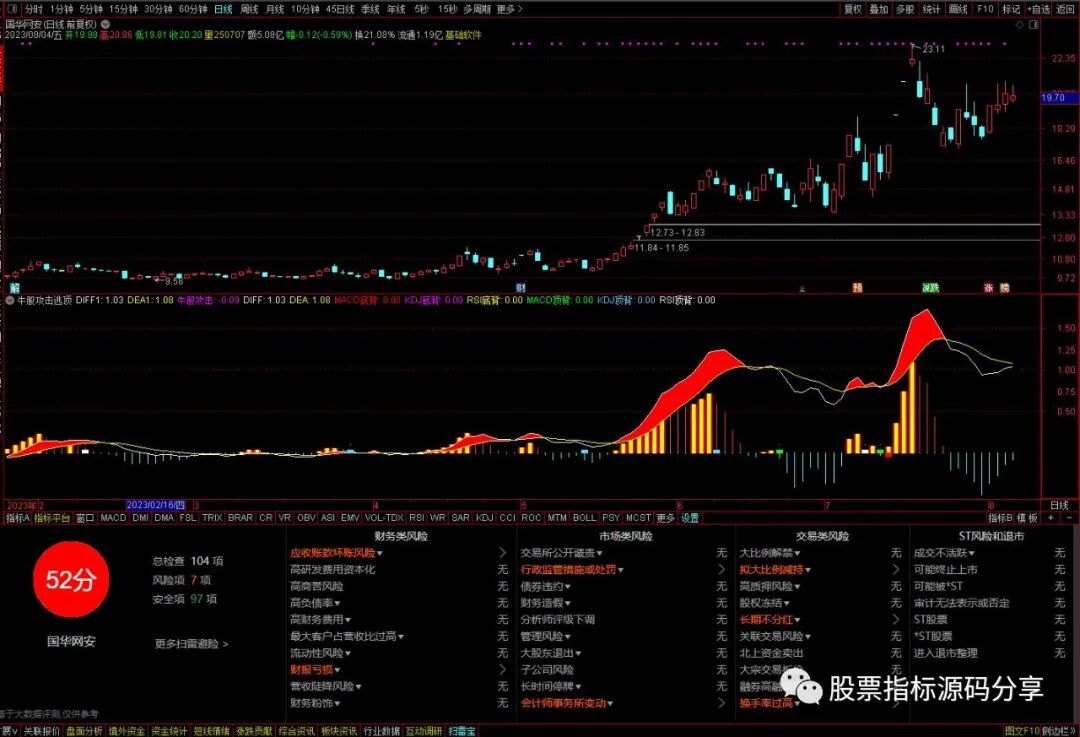Open 更多扫雷避险 link
The image size is (1080, 737).
point(191,644)
